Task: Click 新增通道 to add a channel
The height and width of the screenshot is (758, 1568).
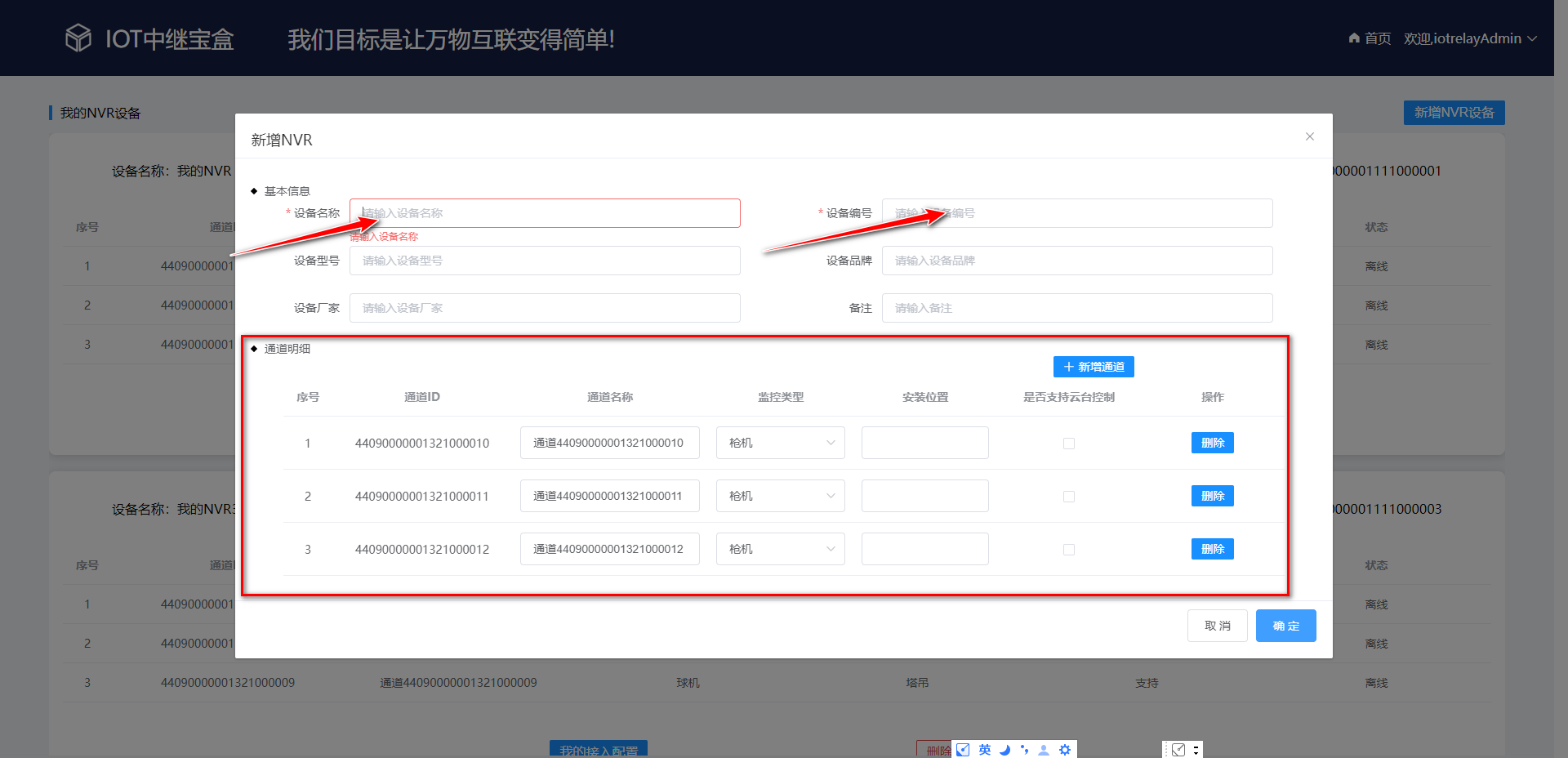Action: (1093, 367)
